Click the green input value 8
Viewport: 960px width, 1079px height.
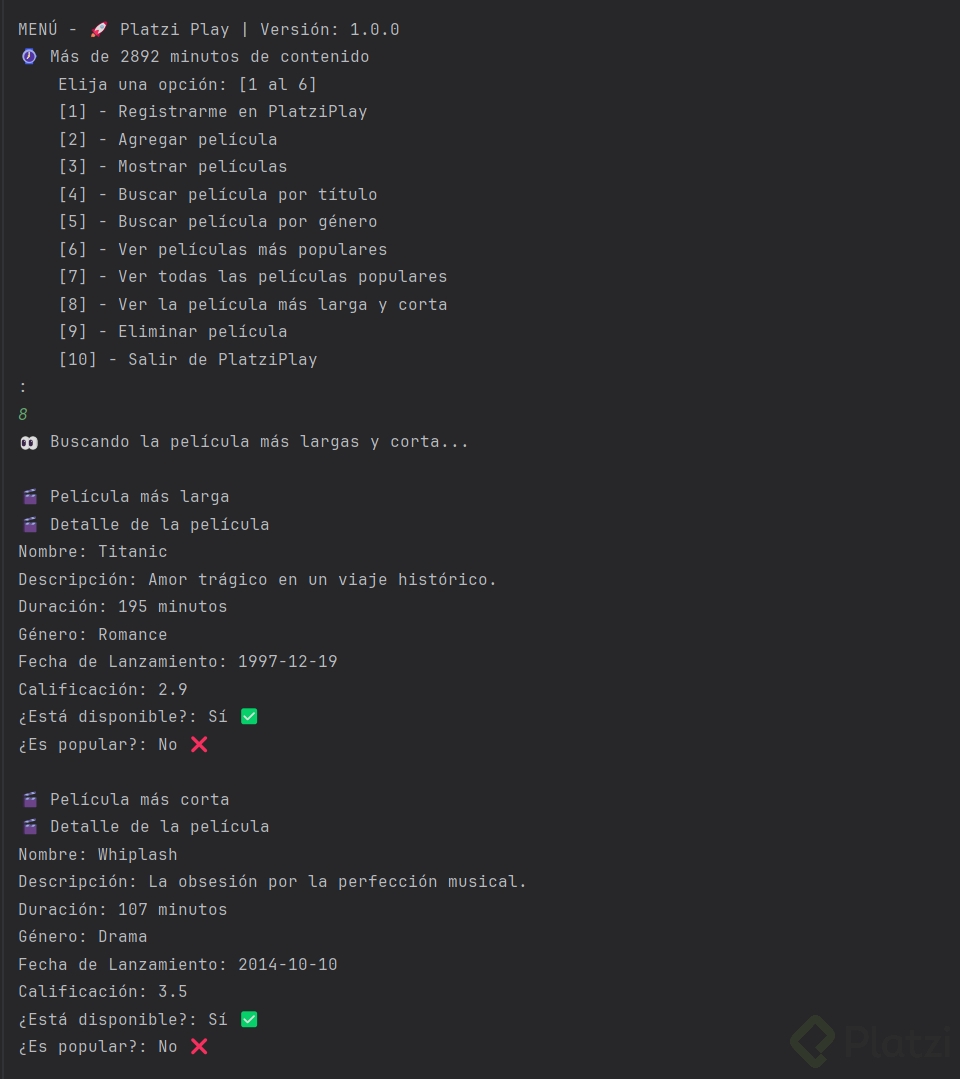coord(23,414)
